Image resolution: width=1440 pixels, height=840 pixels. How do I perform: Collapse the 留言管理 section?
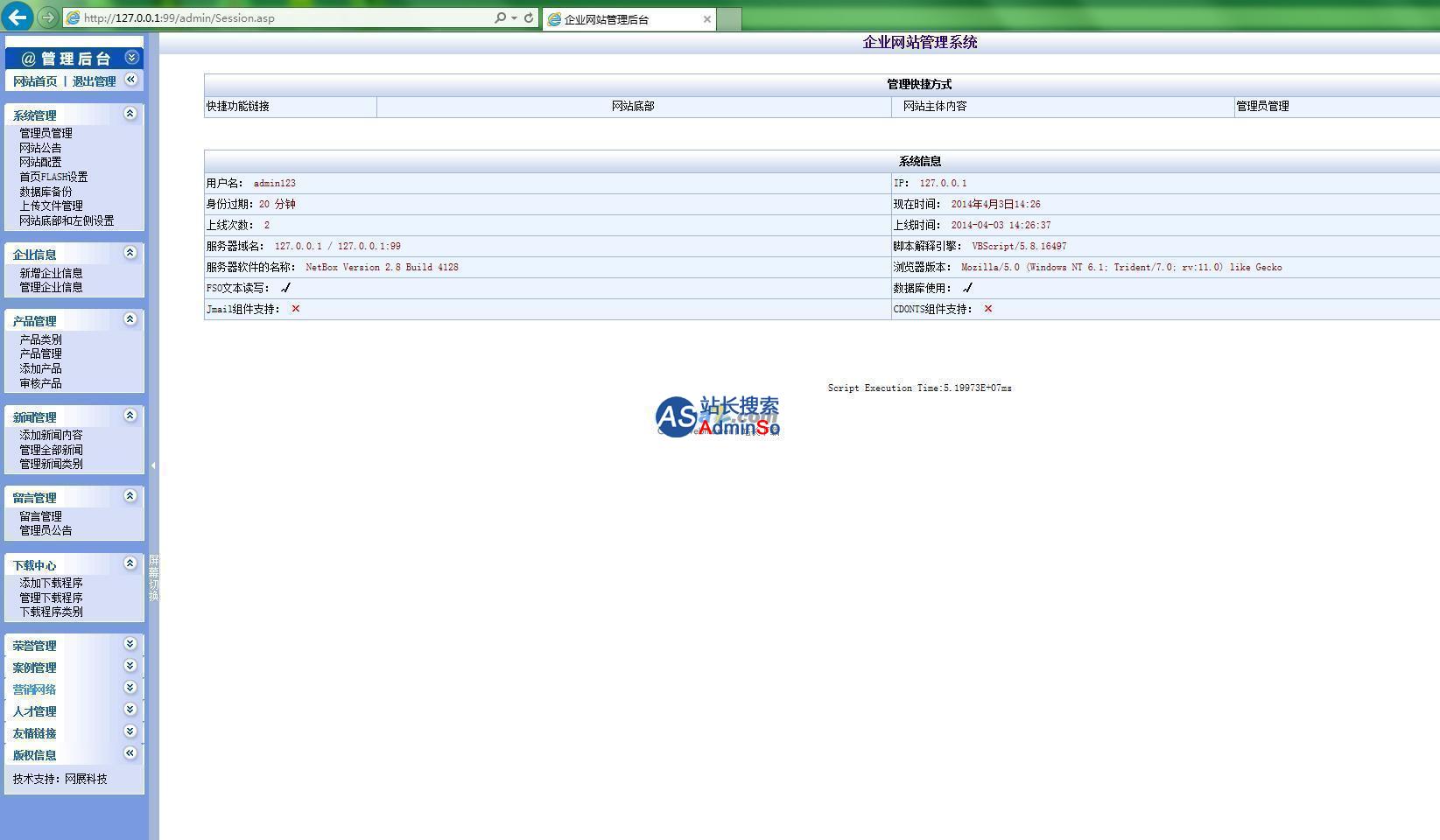click(x=130, y=496)
